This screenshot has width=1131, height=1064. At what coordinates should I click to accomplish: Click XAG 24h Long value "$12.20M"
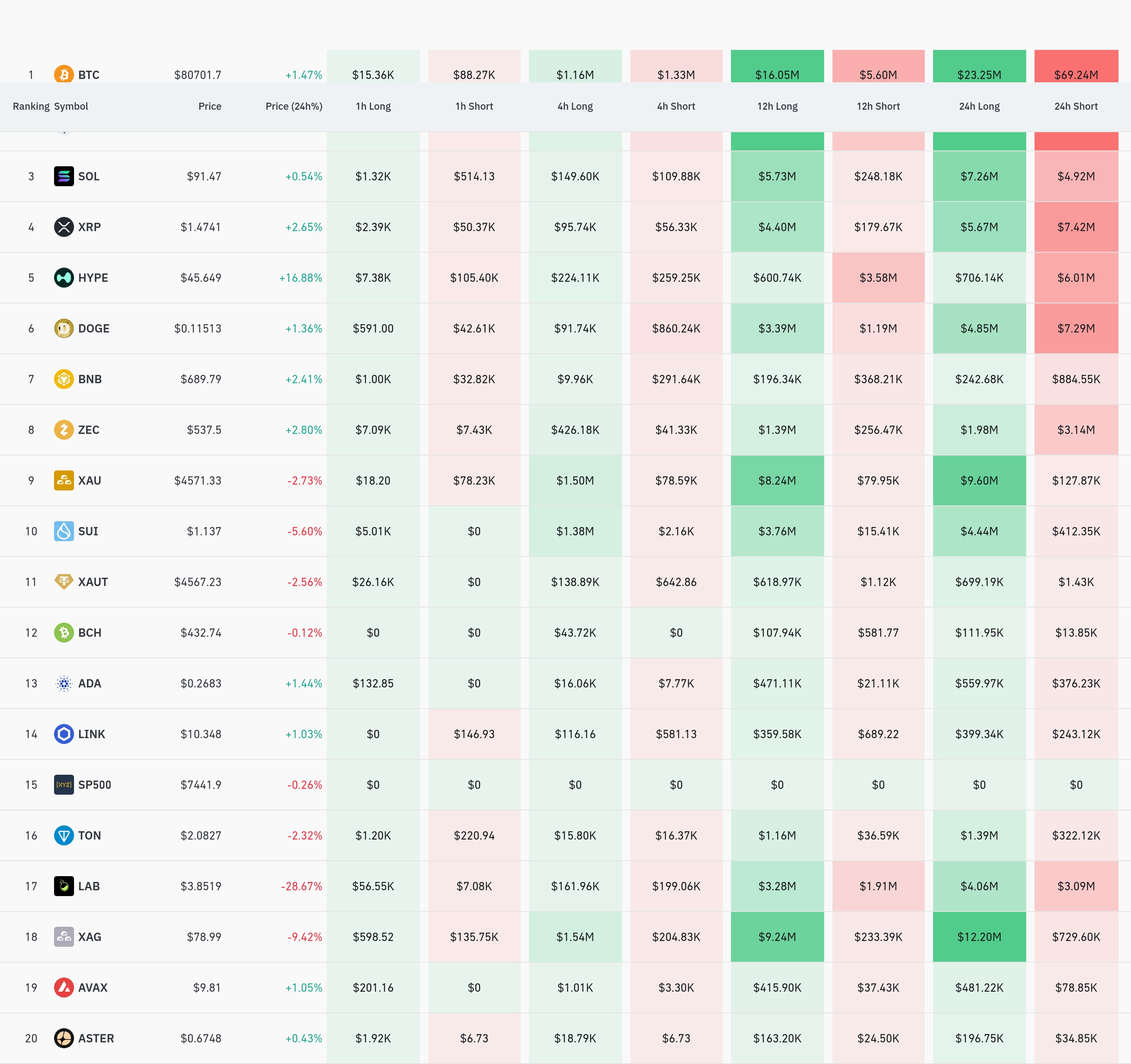[979, 937]
